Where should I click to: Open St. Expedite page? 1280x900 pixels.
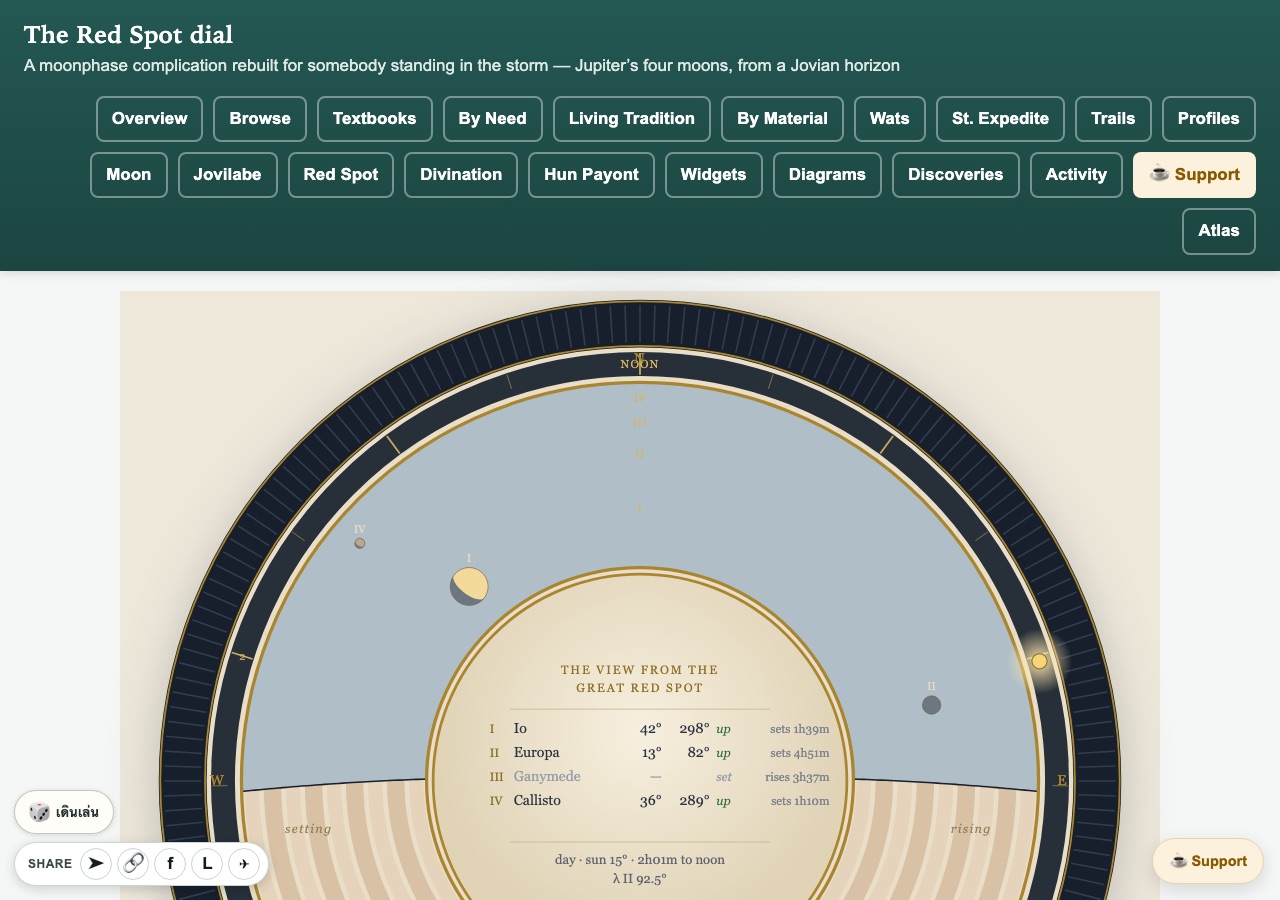point(1001,119)
